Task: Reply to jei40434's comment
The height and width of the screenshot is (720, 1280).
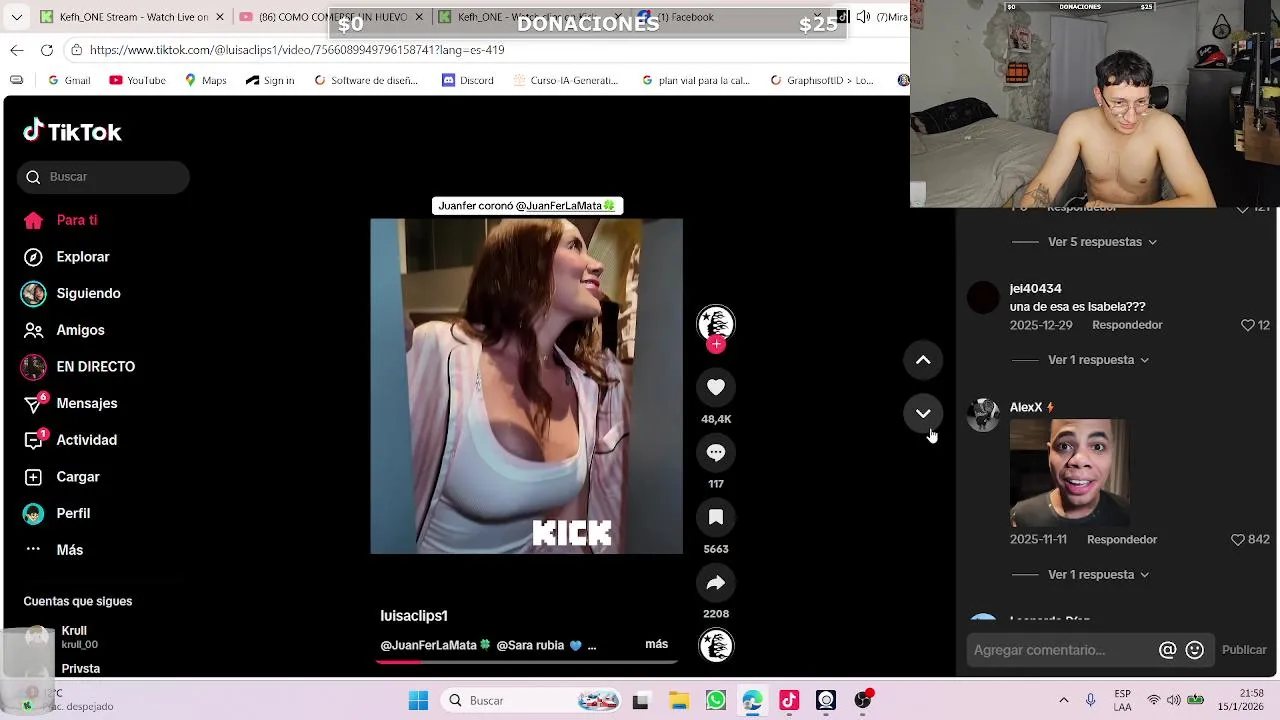Action: click(1127, 325)
